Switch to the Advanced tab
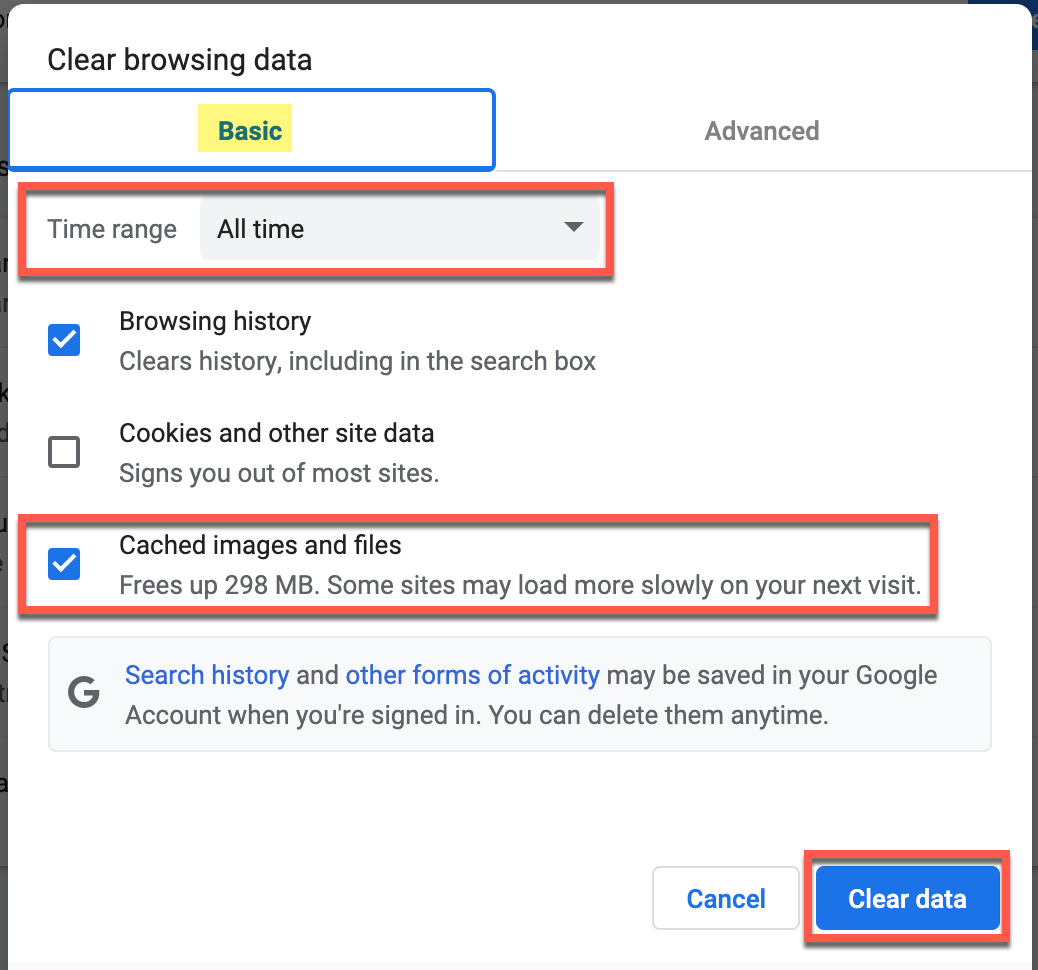 click(x=762, y=130)
